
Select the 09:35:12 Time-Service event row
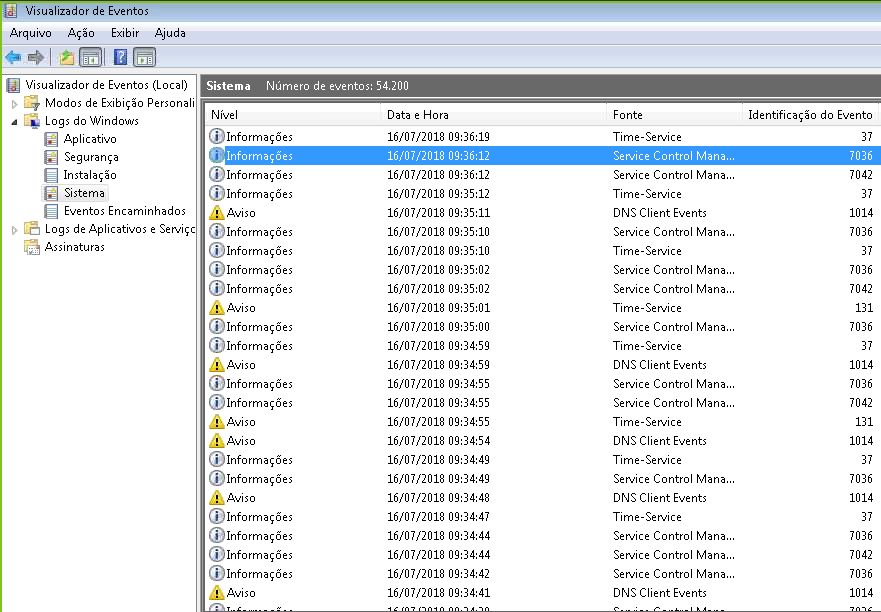tap(542, 194)
